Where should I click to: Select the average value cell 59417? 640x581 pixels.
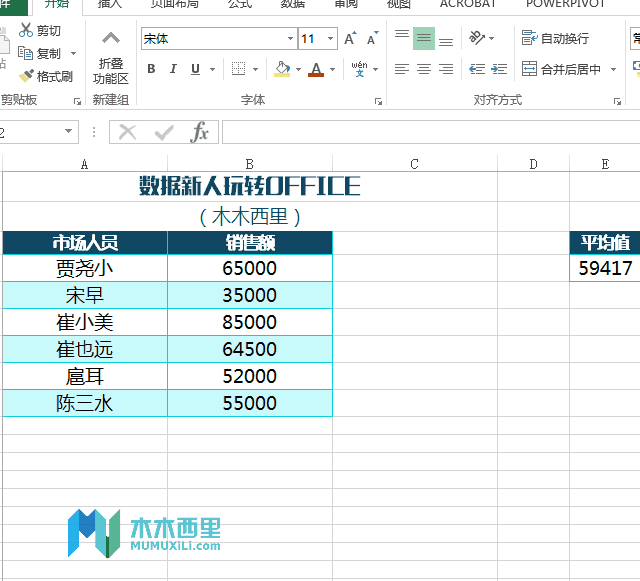[605, 268]
